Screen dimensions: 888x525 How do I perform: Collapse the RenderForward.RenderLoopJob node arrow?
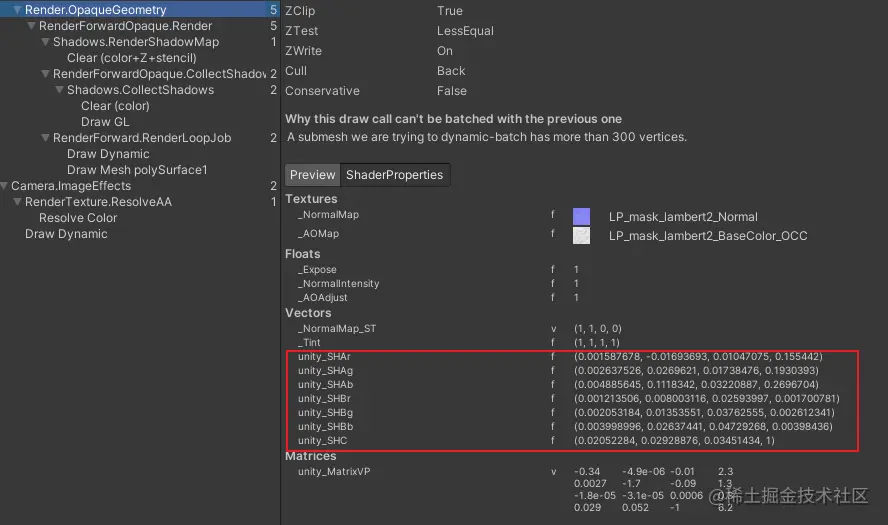coord(45,138)
